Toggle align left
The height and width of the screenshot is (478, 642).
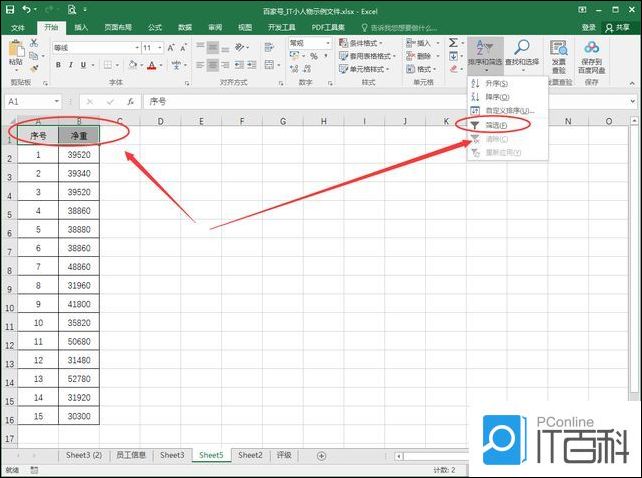[200, 65]
